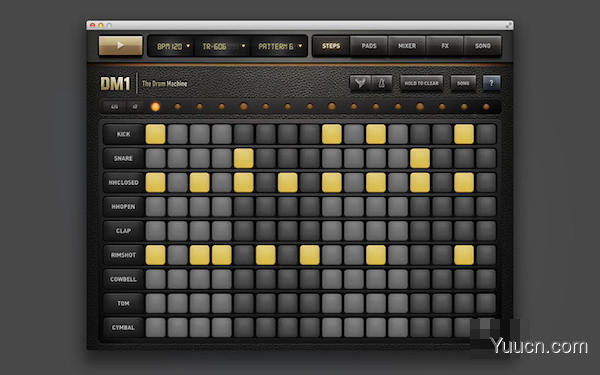
Task: Disable HHClosed step 3
Action: (199, 183)
